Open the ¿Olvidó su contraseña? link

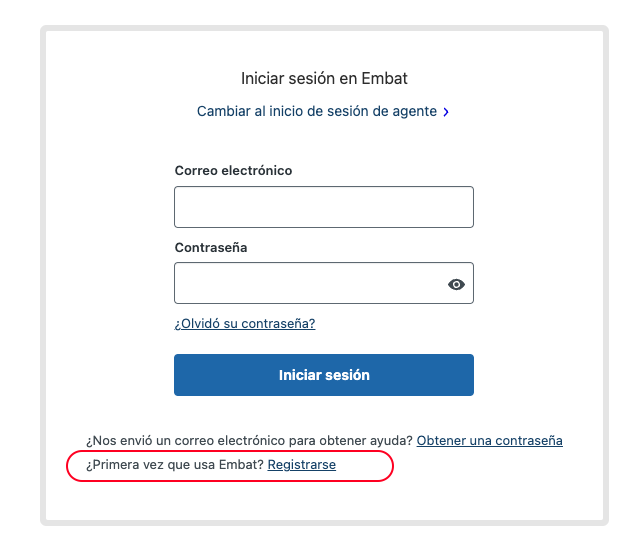[245, 323]
